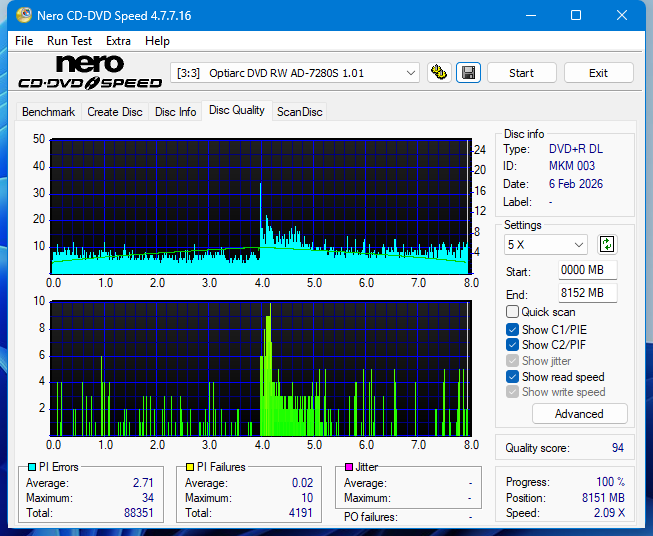Switch to the Disc Info tab

pyautogui.click(x=175, y=112)
